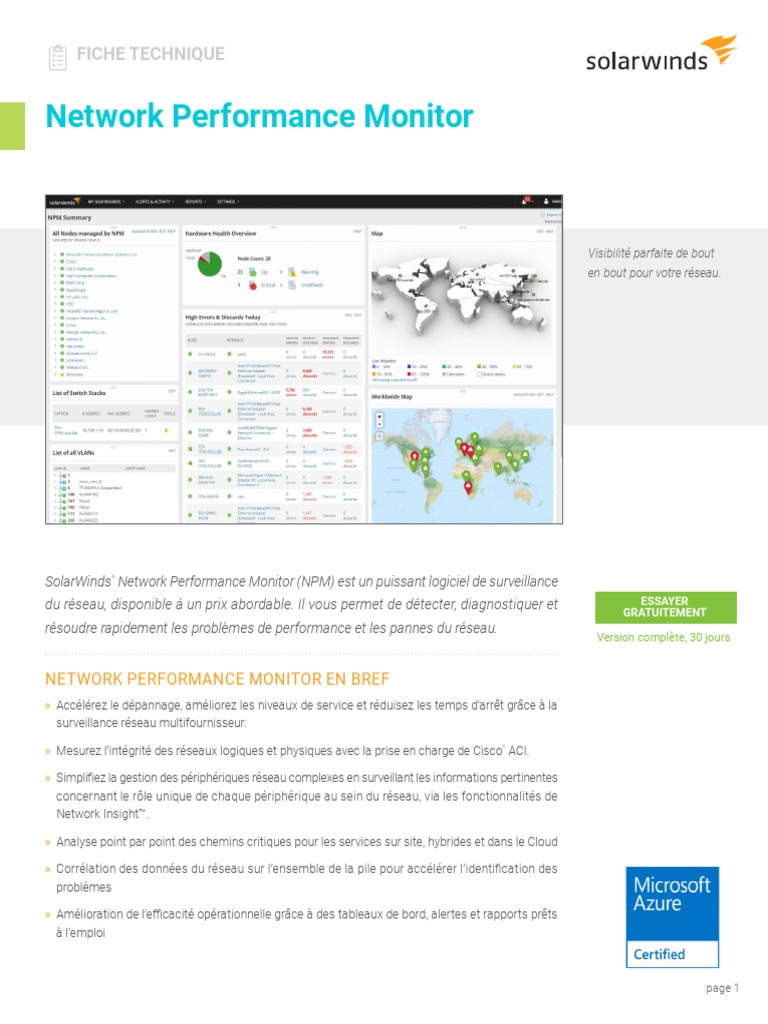
Task: Expand the Cisco node group
Action: 56,261
